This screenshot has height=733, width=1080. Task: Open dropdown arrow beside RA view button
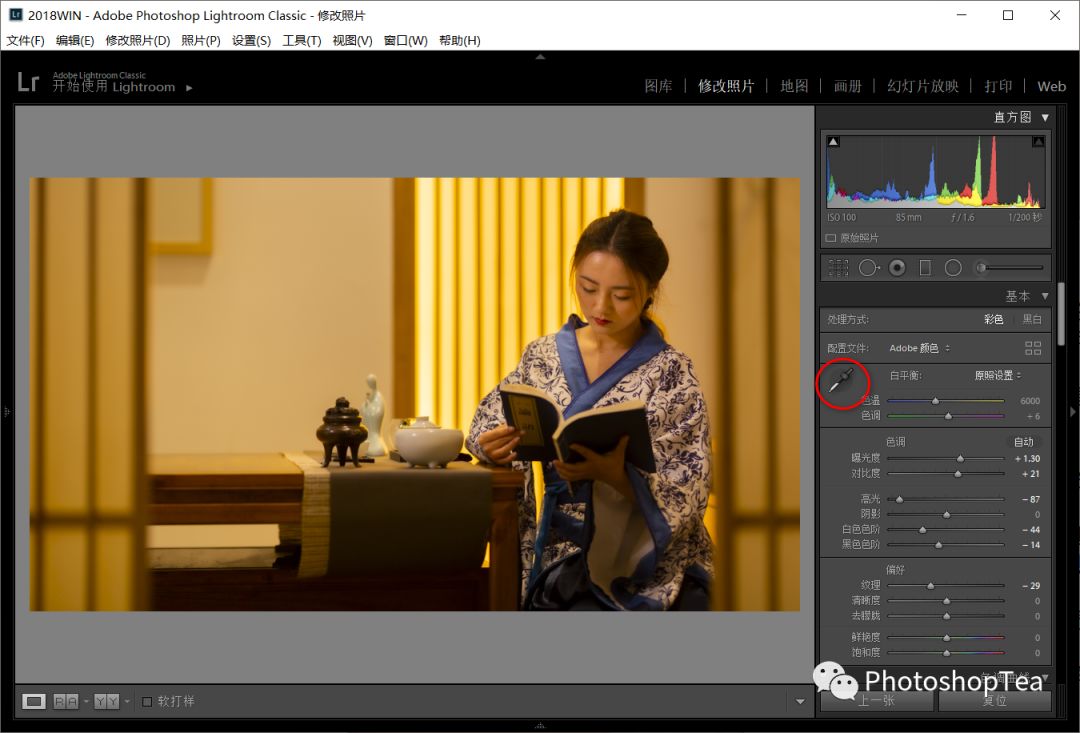coord(86,701)
